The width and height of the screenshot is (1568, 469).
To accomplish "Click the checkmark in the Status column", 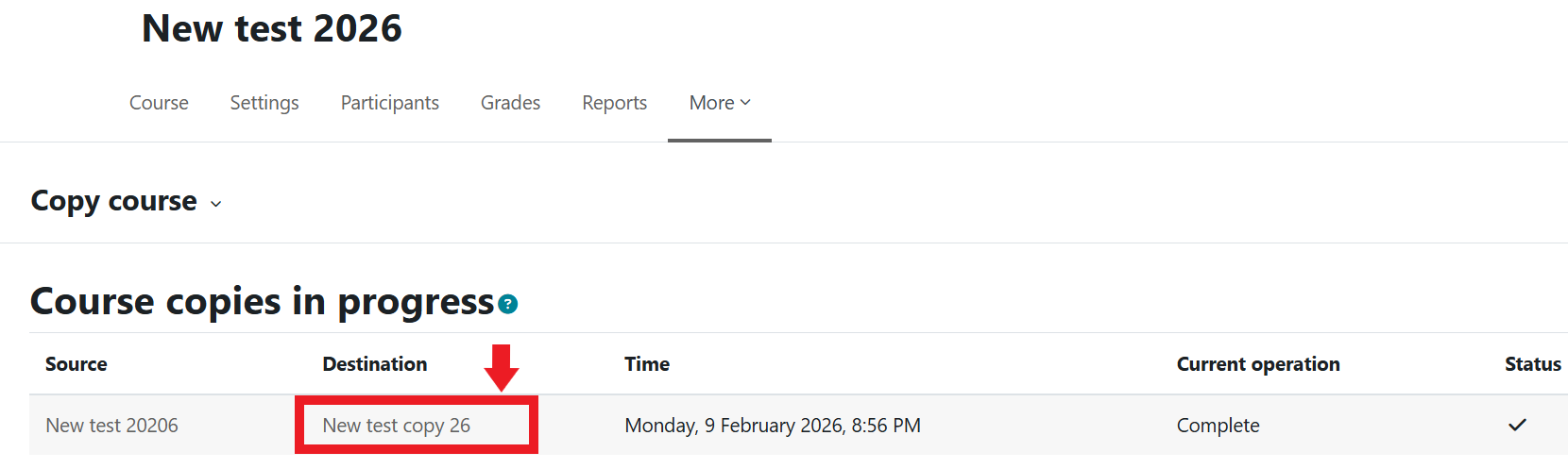I will [x=1517, y=425].
